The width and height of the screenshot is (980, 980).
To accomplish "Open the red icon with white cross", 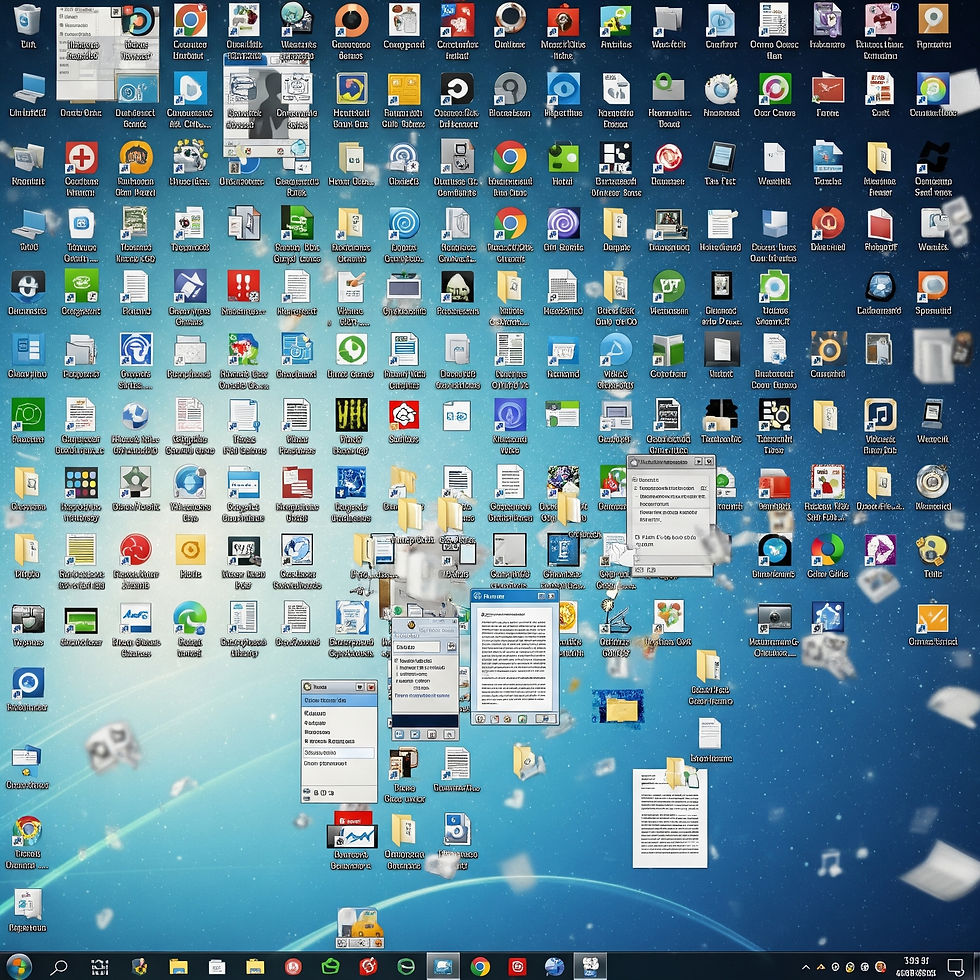I will pyautogui.click(x=82, y=157).
